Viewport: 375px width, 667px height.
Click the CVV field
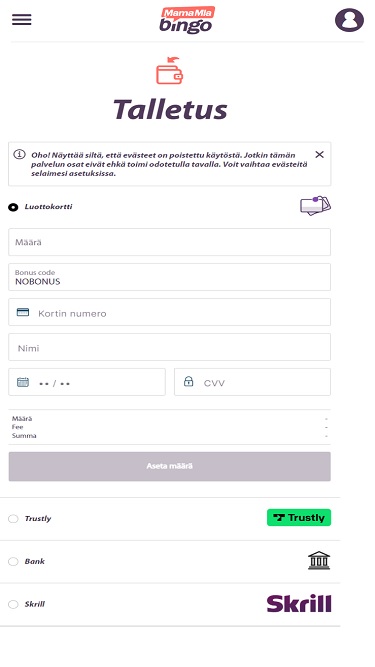point(252,382)
